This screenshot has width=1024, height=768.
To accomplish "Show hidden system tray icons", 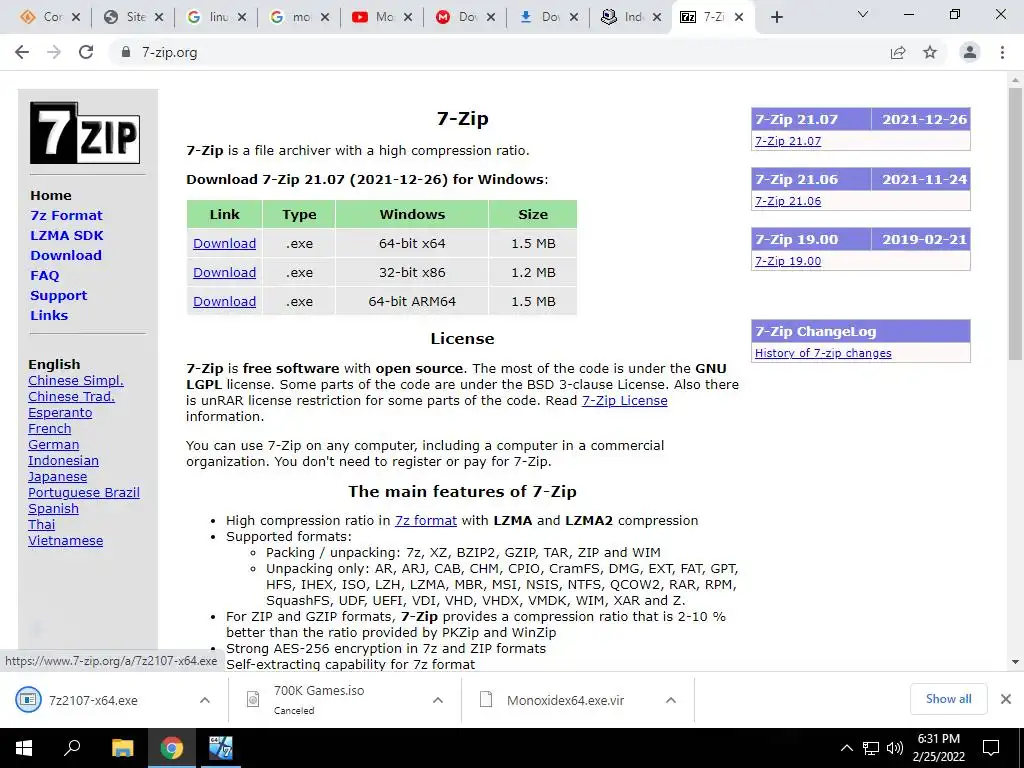I will click(x=846, y=748).
